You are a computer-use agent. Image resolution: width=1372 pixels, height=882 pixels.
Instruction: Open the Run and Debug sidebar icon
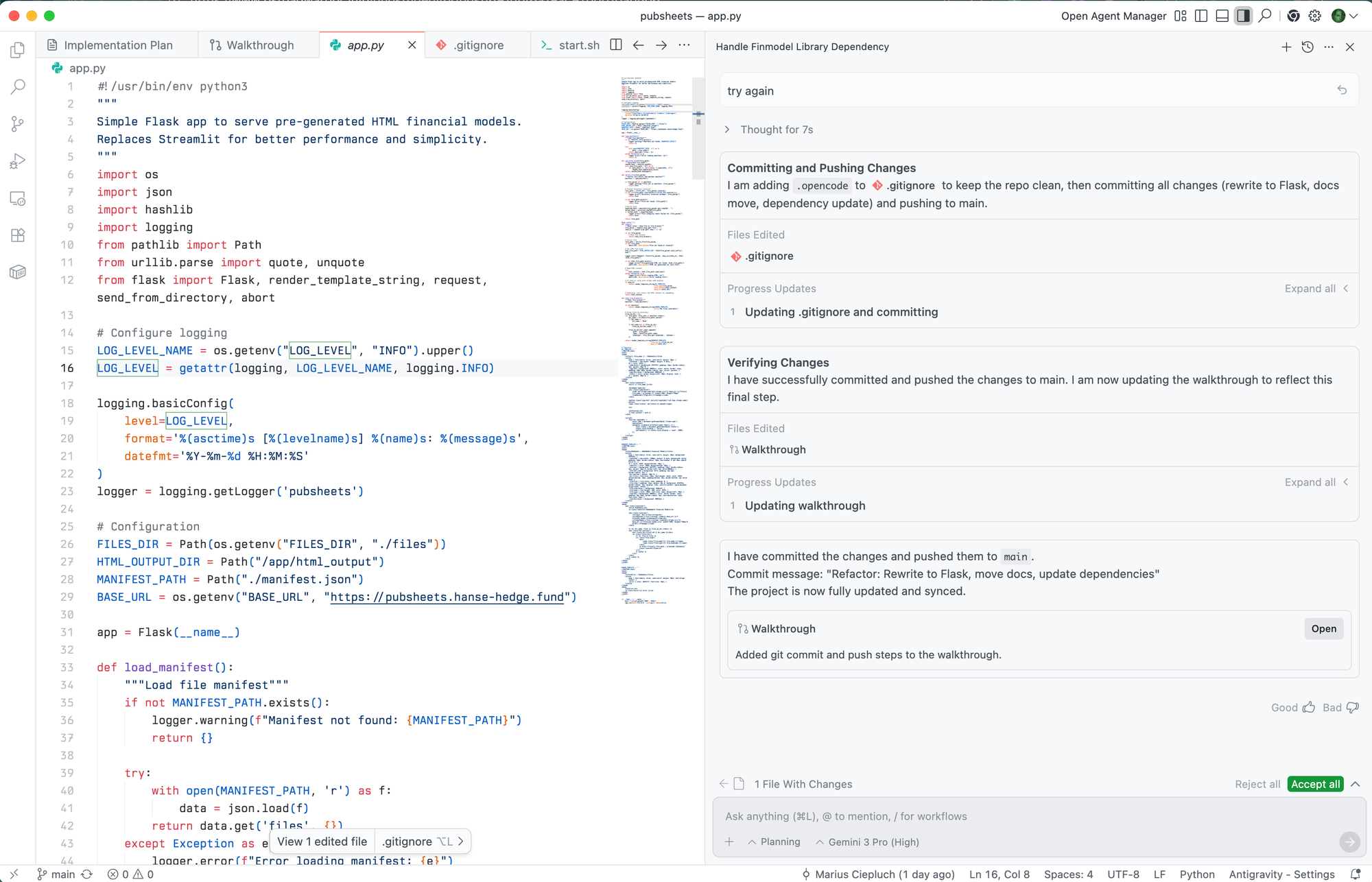(18, 161)
